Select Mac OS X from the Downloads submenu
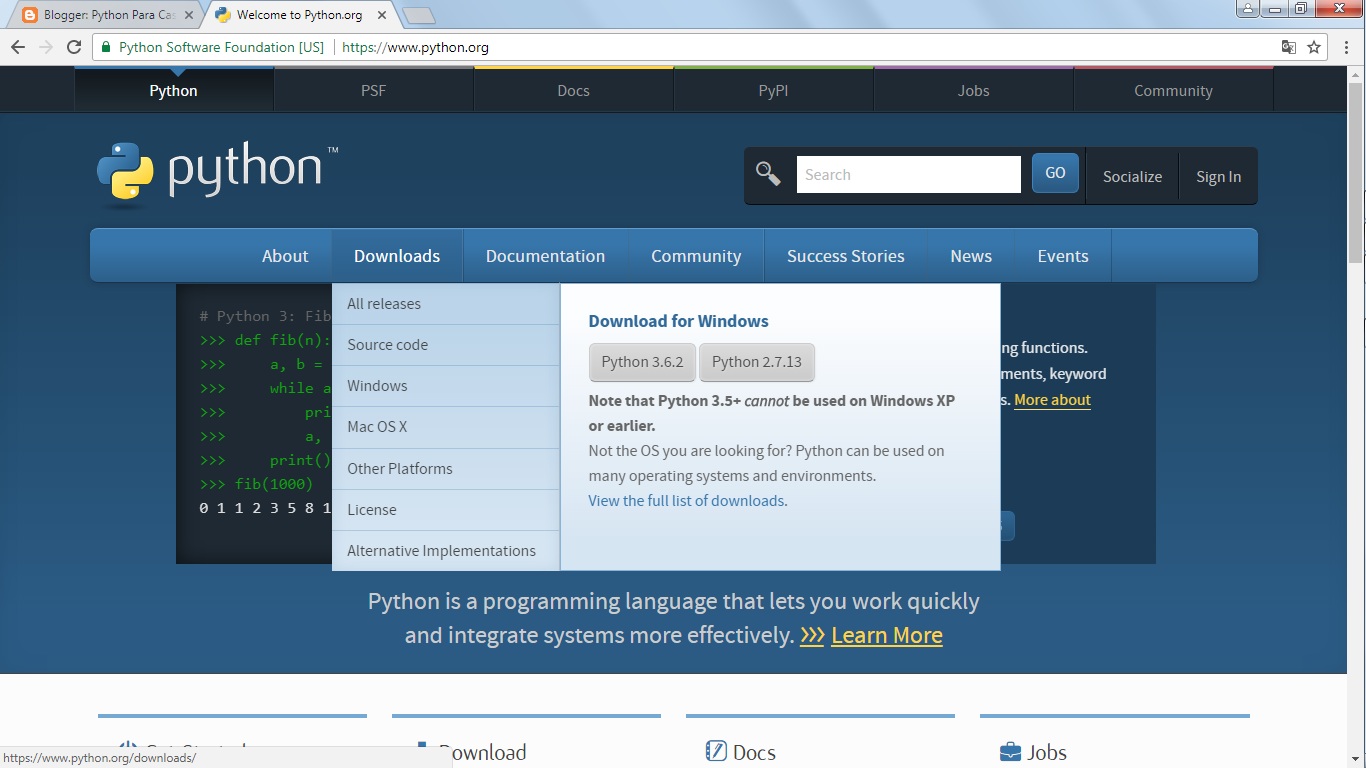 pos(377,426)
